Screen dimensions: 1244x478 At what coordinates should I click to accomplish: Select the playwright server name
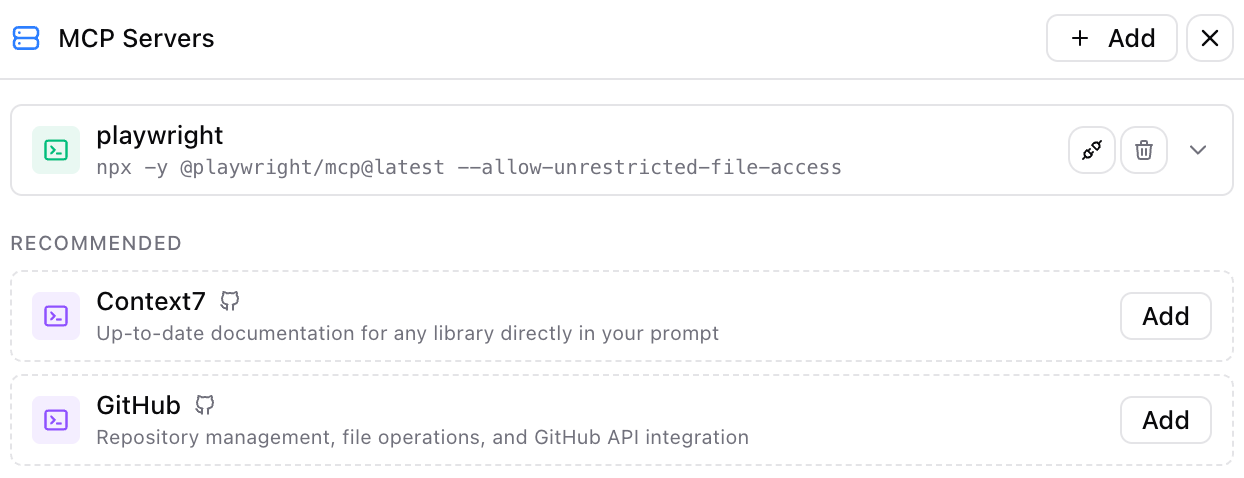160,135
